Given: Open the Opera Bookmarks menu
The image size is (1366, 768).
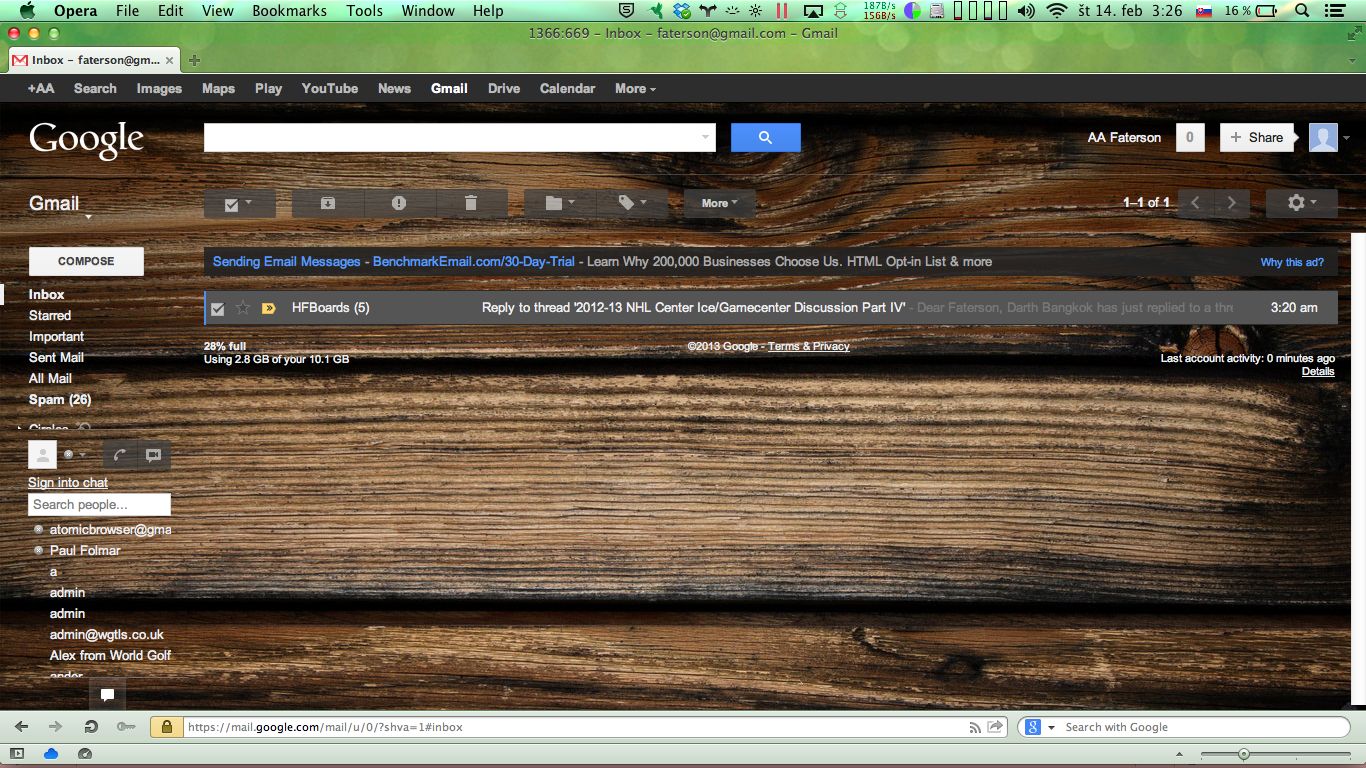Looking at the screenshot, I should click(289, 11).
